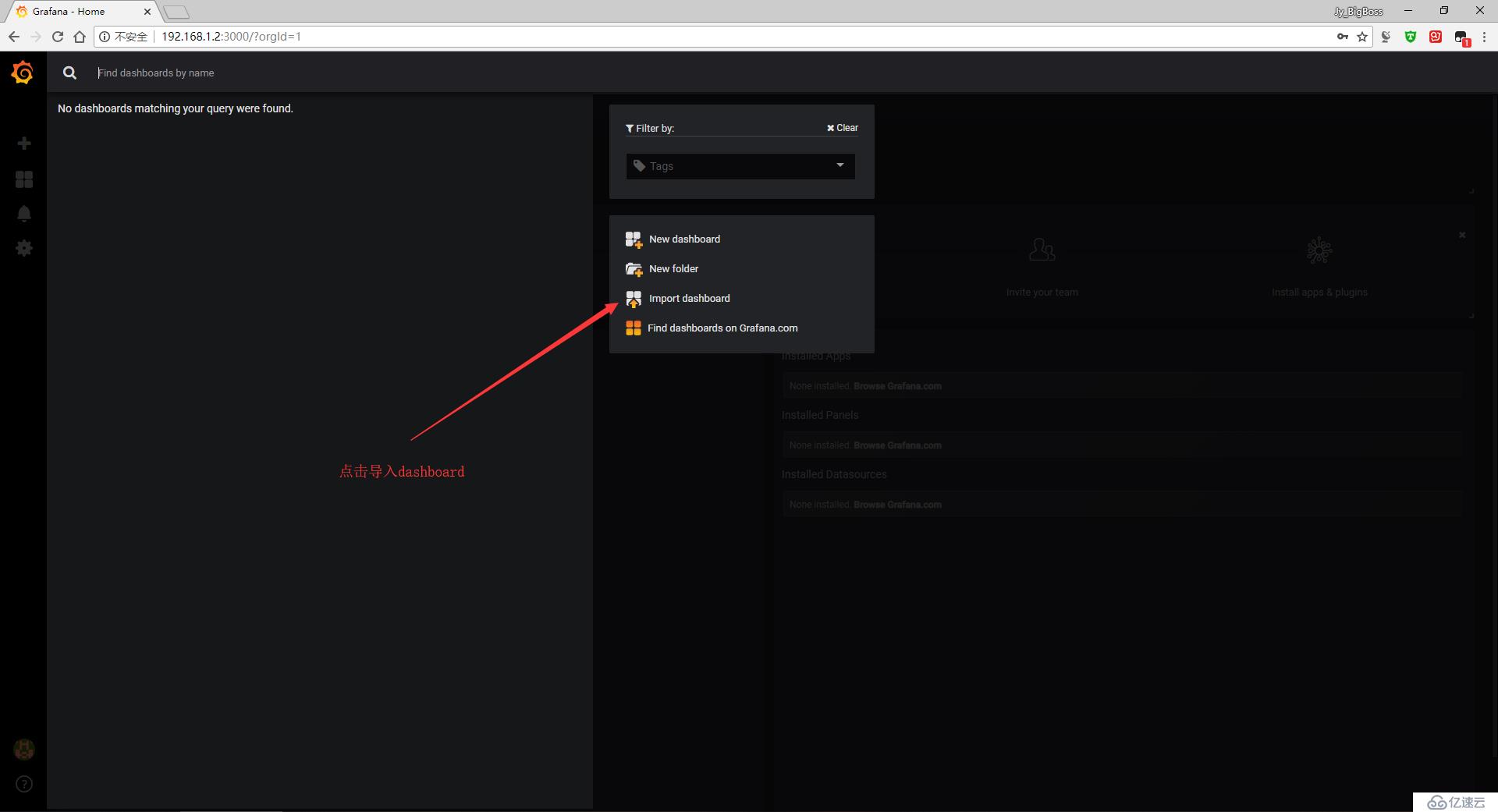This screenshot has width=1498, height=812.
Task: Open the user avatar profile menu
Action: coord(24,750)
